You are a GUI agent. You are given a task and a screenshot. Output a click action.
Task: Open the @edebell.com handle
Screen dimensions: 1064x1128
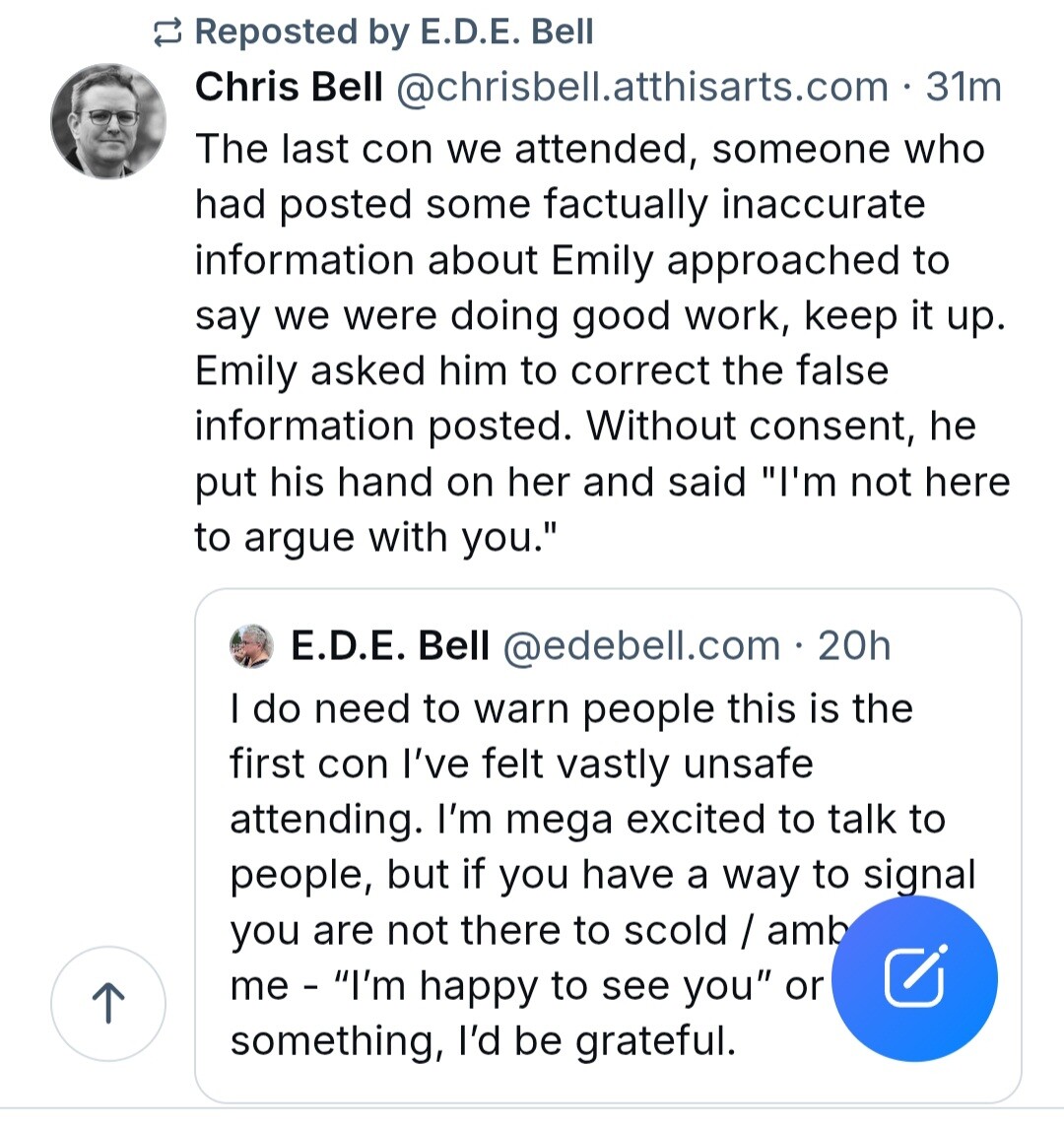point(641,645)
